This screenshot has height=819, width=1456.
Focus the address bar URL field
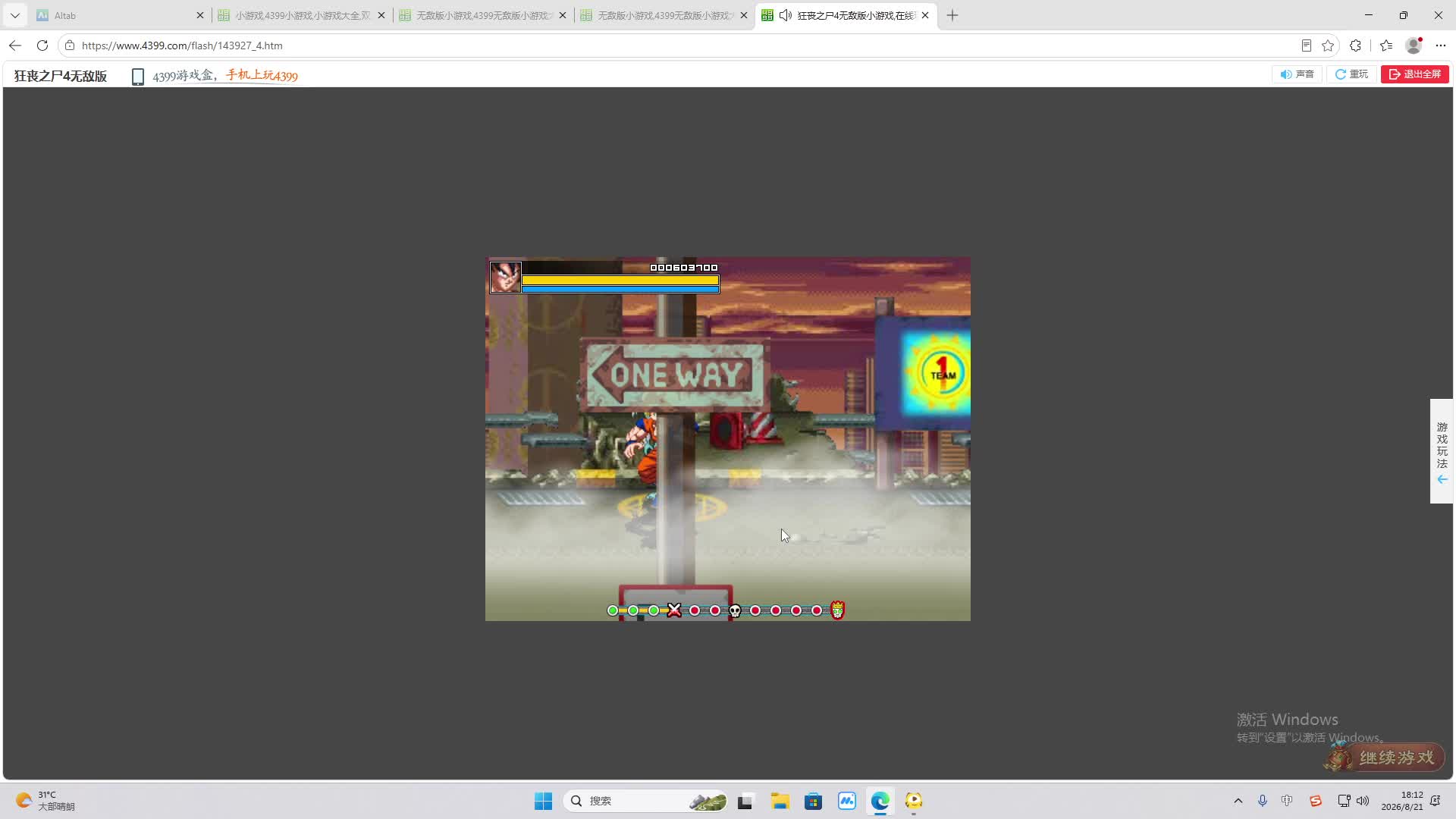pos(682,45)
